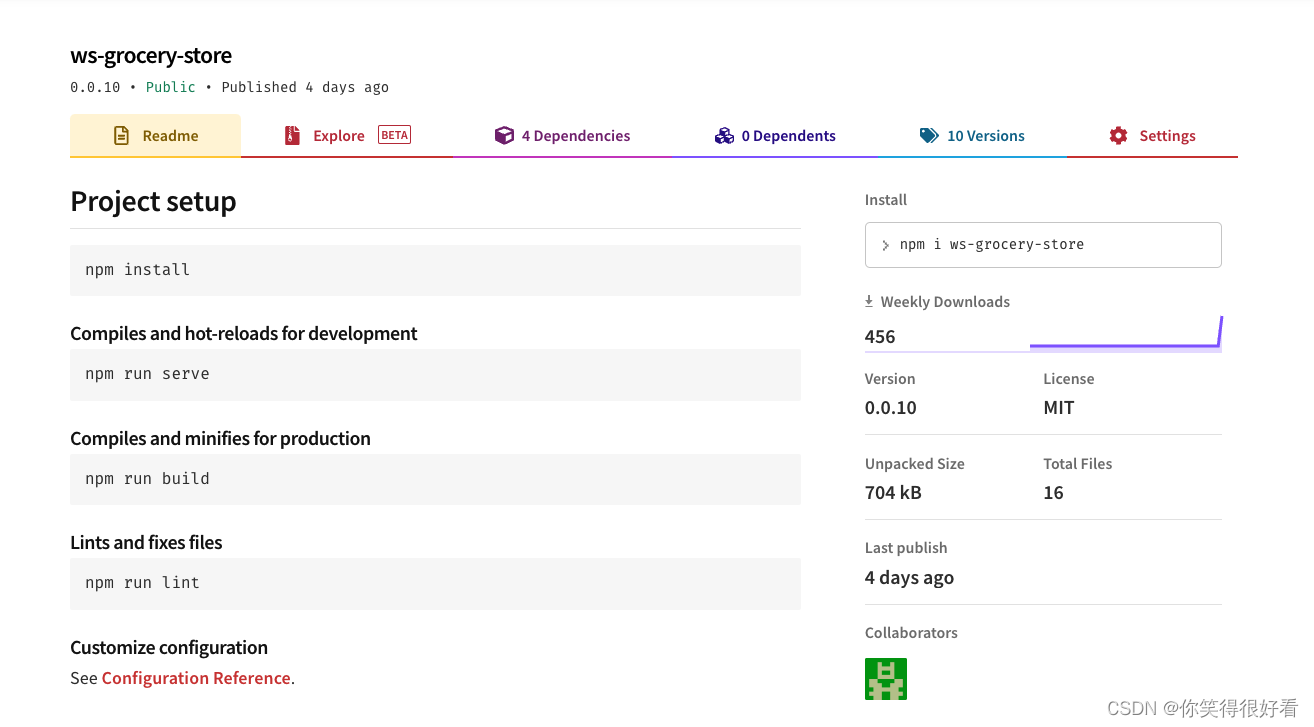Screen dimensions: 1314x727
Task: Click the Published 4 days ago text
Action: click(x=305, y=87)
